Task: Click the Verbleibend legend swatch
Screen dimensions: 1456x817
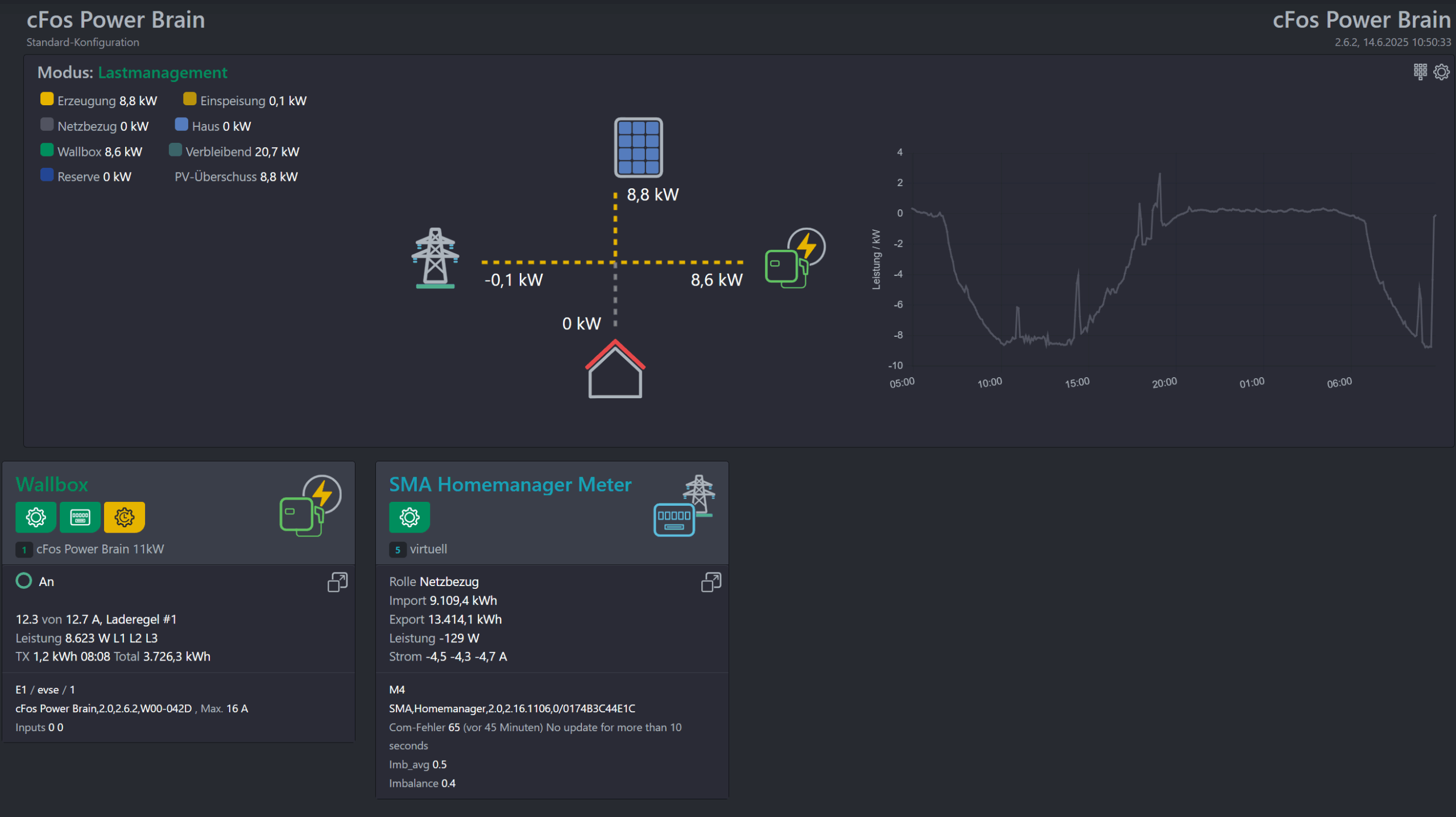Action: pyautogui.click(x=176, y=150)
